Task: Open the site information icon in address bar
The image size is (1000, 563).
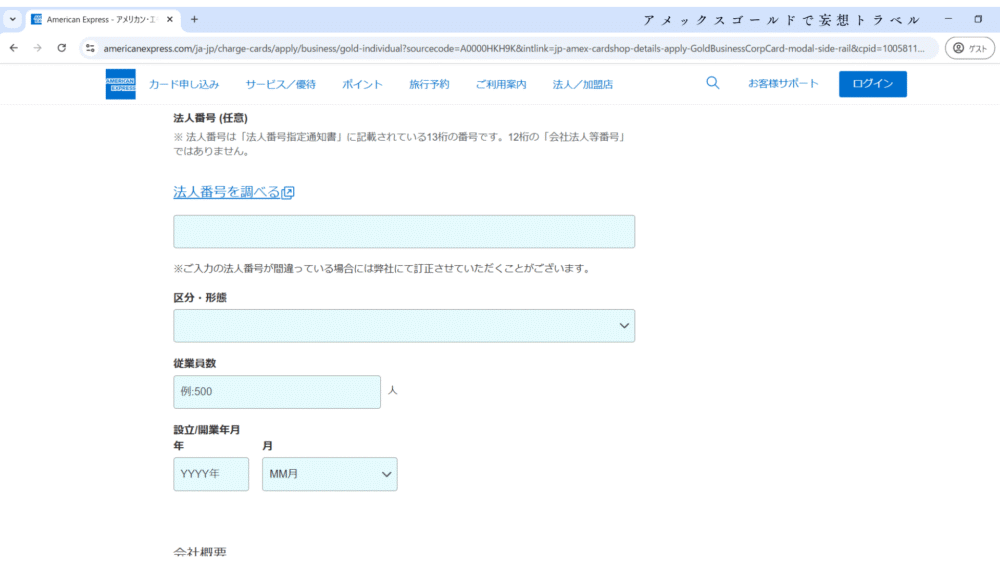Action: (90, 48)
